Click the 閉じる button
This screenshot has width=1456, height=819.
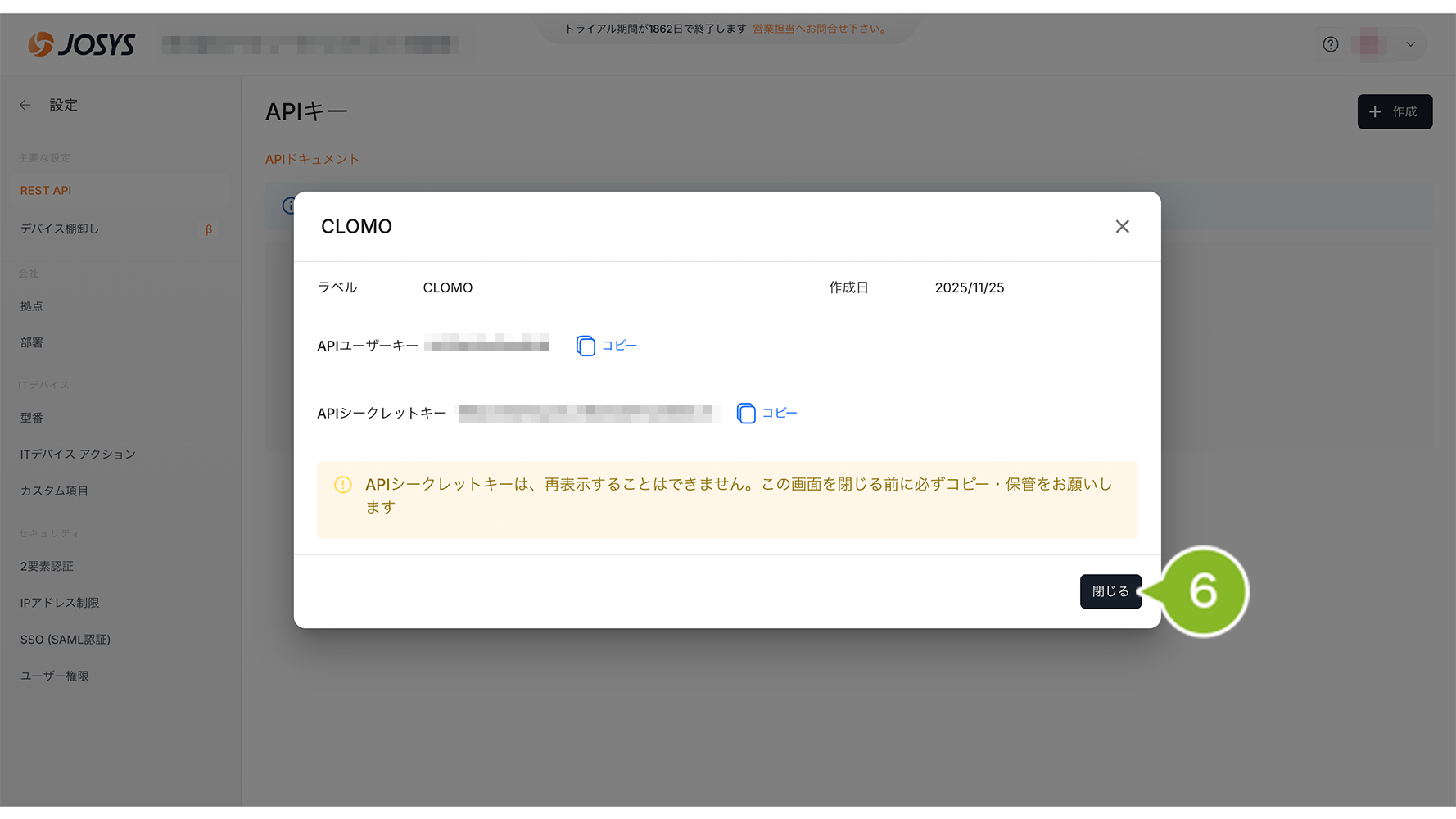coord(1110,591)
